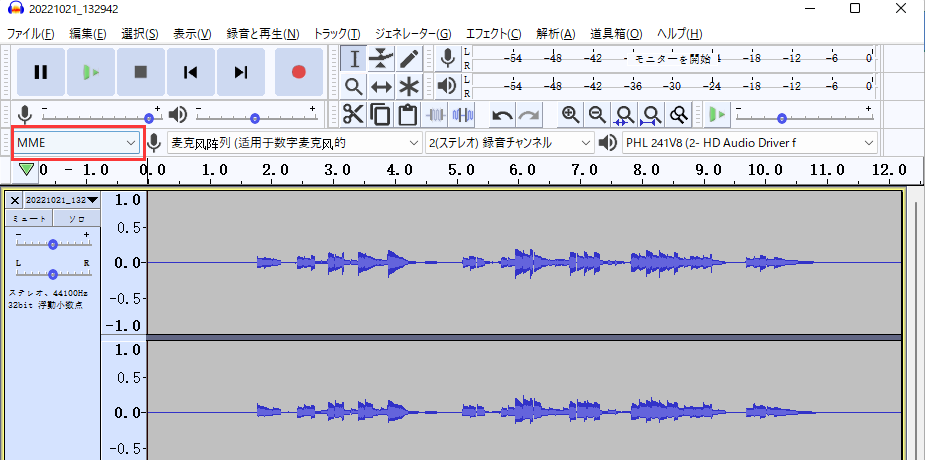
Task: Start playback with the green Play button
Action: (91, 73)
